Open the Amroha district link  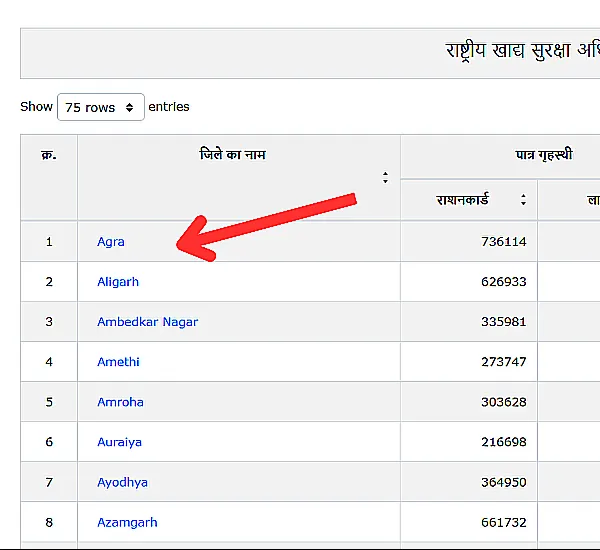coord(120,402)
